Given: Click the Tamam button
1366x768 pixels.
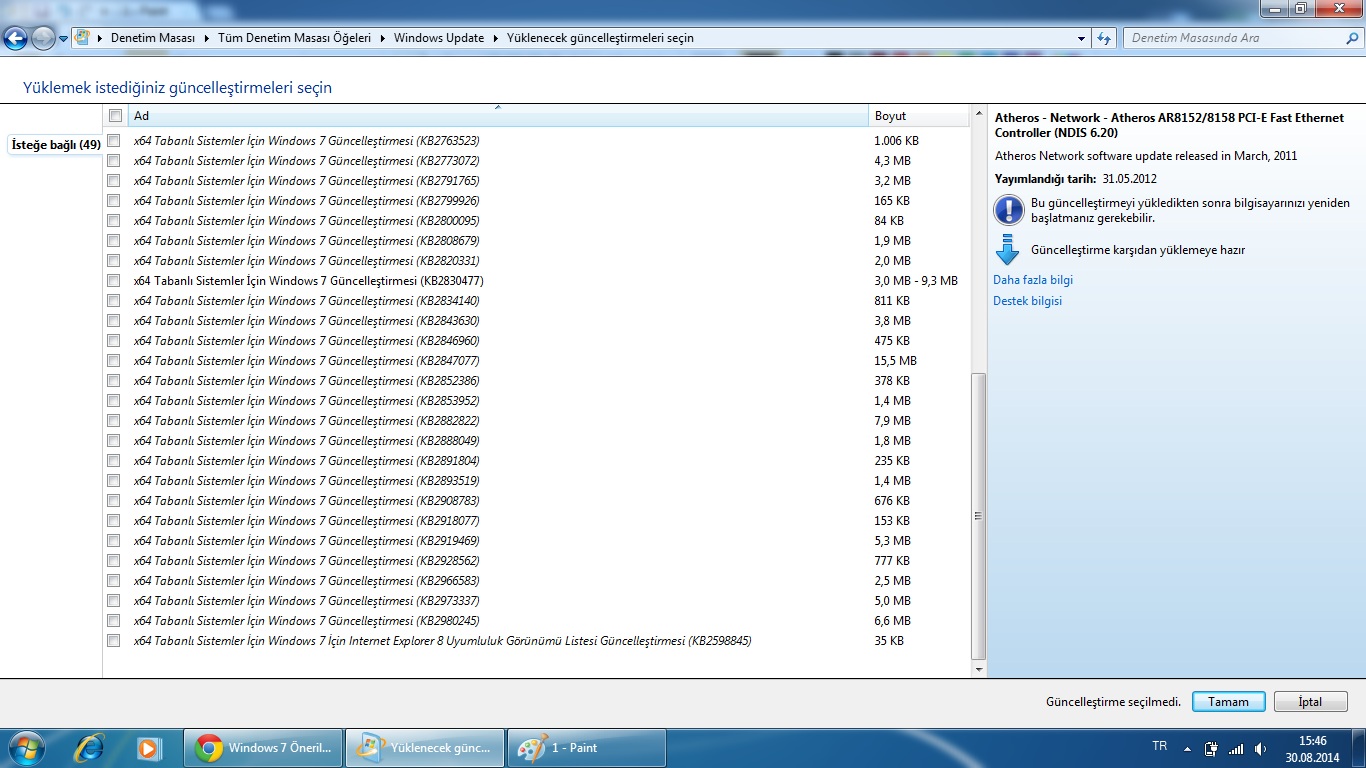Looking at the screenshot, I should tap(1228, 702).
